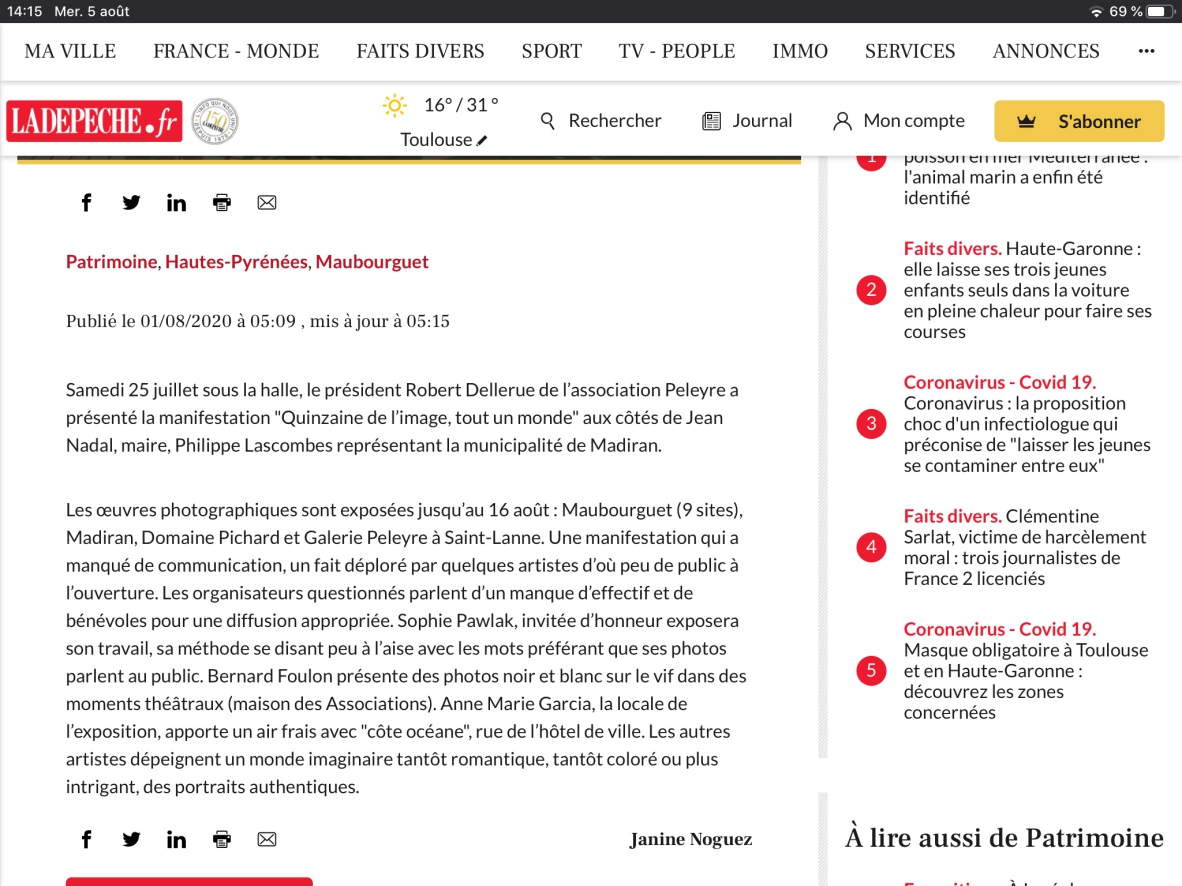Open the more menu ellipsis
This screenshot has height=886, width=1182.
click(1147, 51)
